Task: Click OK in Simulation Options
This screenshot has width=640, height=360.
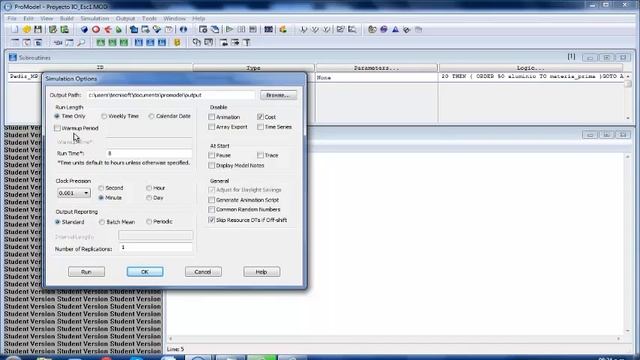Action: [x=145, y=272]
